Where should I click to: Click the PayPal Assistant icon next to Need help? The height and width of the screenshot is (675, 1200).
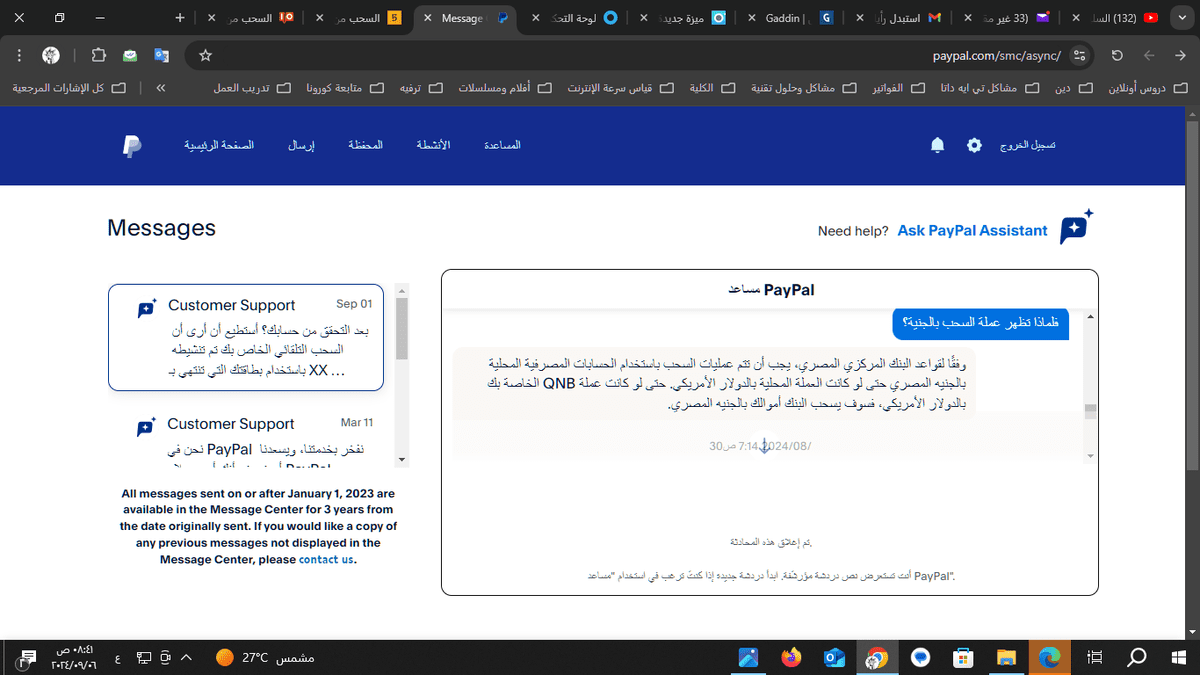[x=1074, y=229]
